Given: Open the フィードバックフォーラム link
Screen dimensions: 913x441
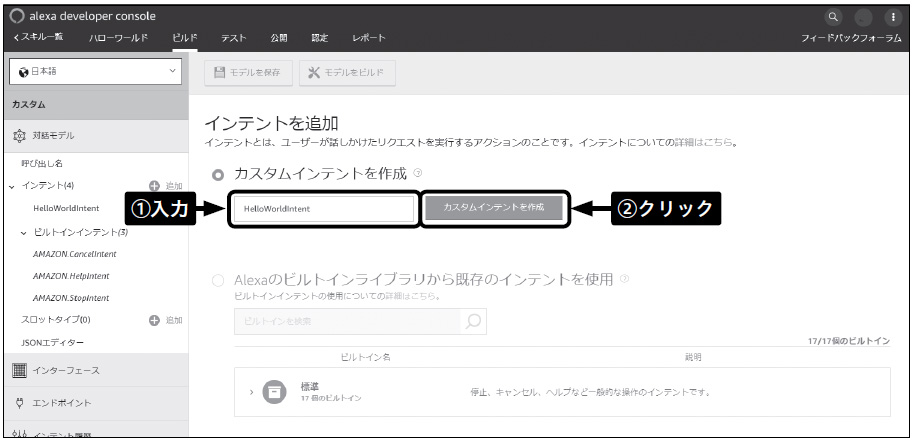Looking at the screenshot, I should point(851,38).
